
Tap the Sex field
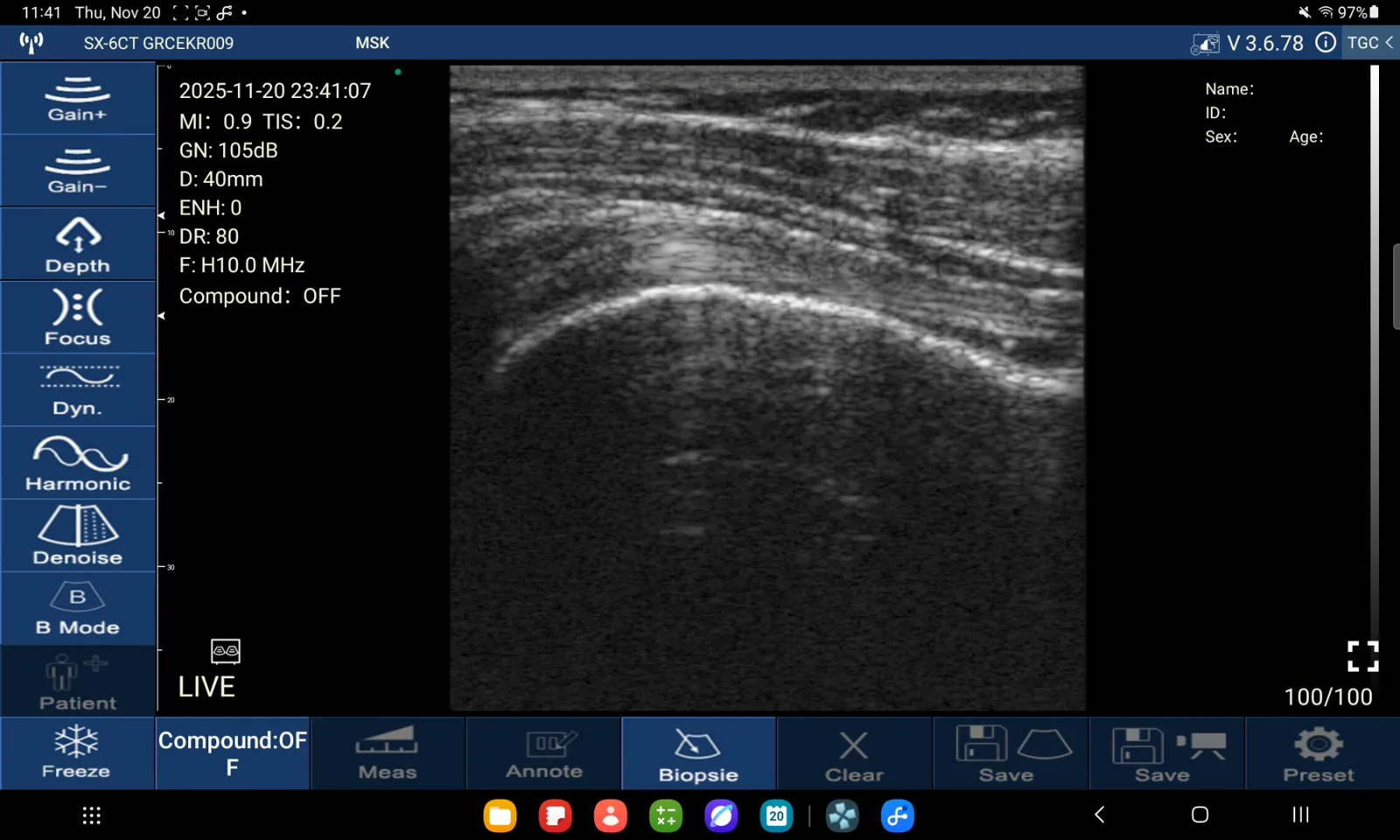point(1221,136)
